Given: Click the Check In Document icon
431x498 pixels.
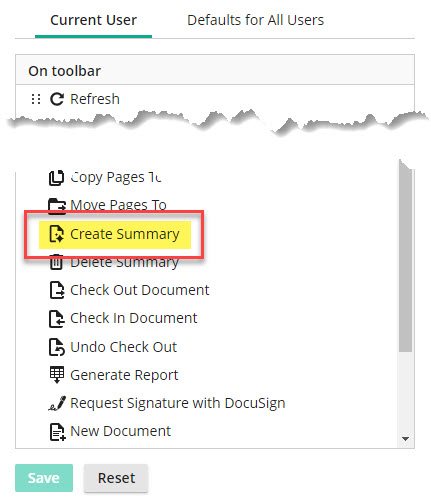Looking at the screenshot, I should (x=57, y=318).
